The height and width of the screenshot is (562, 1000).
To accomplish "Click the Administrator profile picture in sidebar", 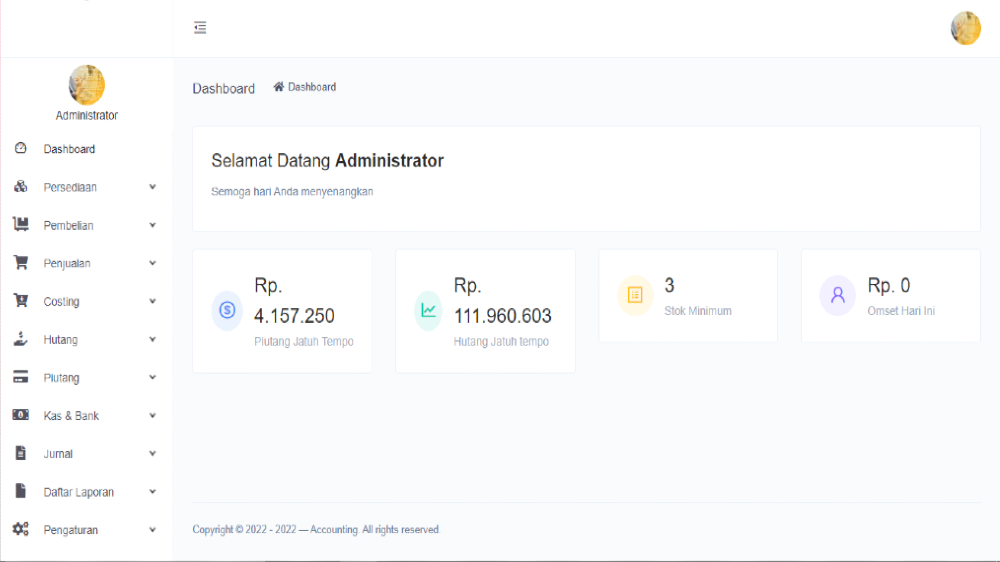I will (x=87, y=85).
